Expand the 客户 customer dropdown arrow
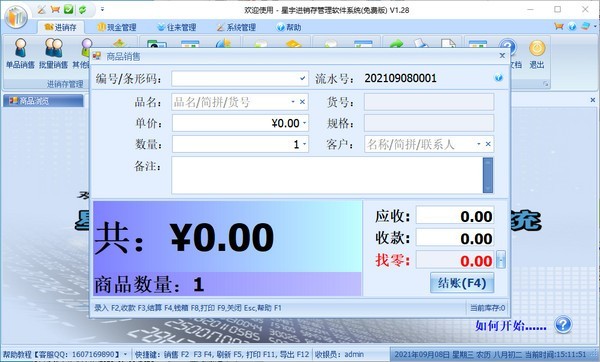Image resolution: width=600 pixels, height=362 pixels. point(478,144)
